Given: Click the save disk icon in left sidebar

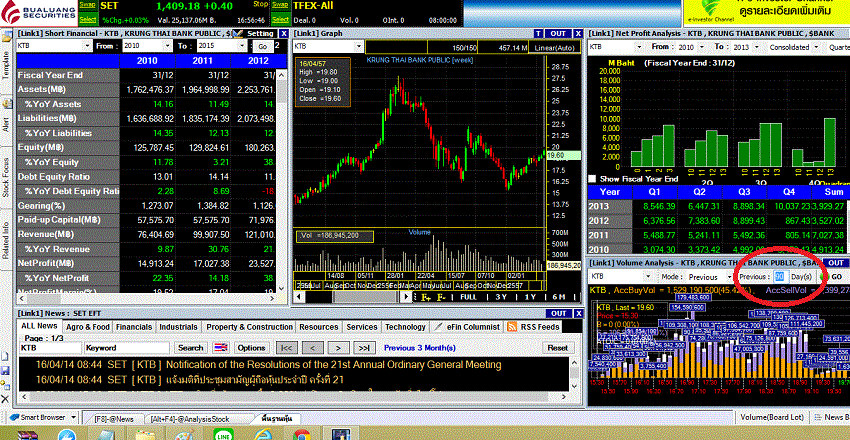Looking at the screenshot, I should [5, 371].
